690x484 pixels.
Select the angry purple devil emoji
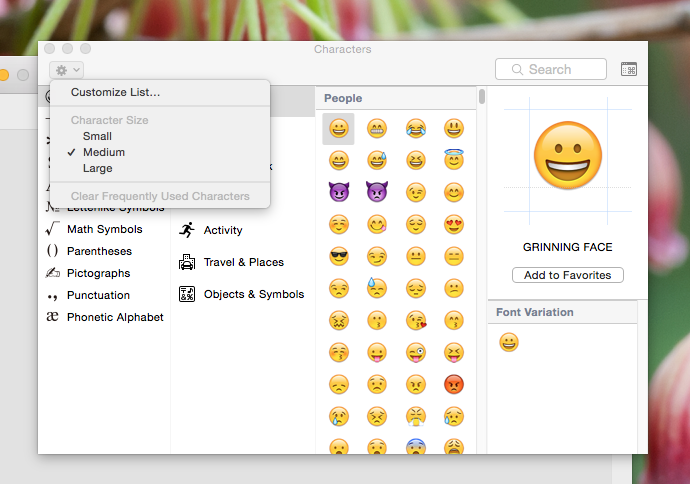(x=377, y=192)
